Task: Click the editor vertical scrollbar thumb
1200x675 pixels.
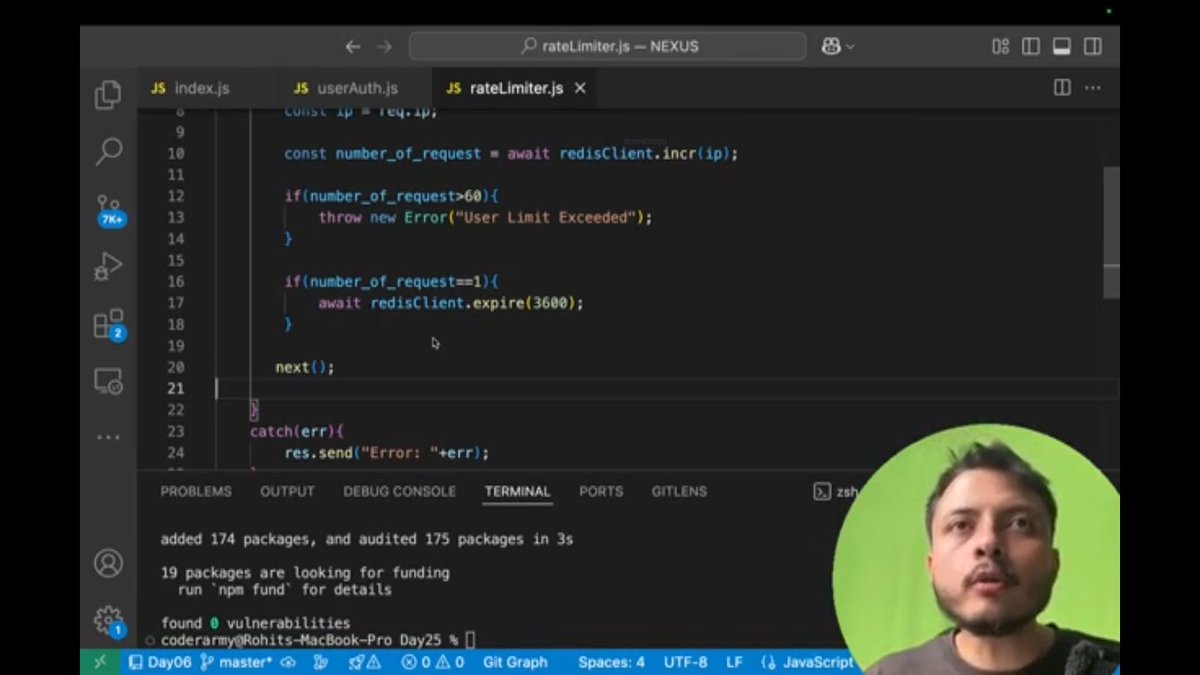Action: (1111, 232)
